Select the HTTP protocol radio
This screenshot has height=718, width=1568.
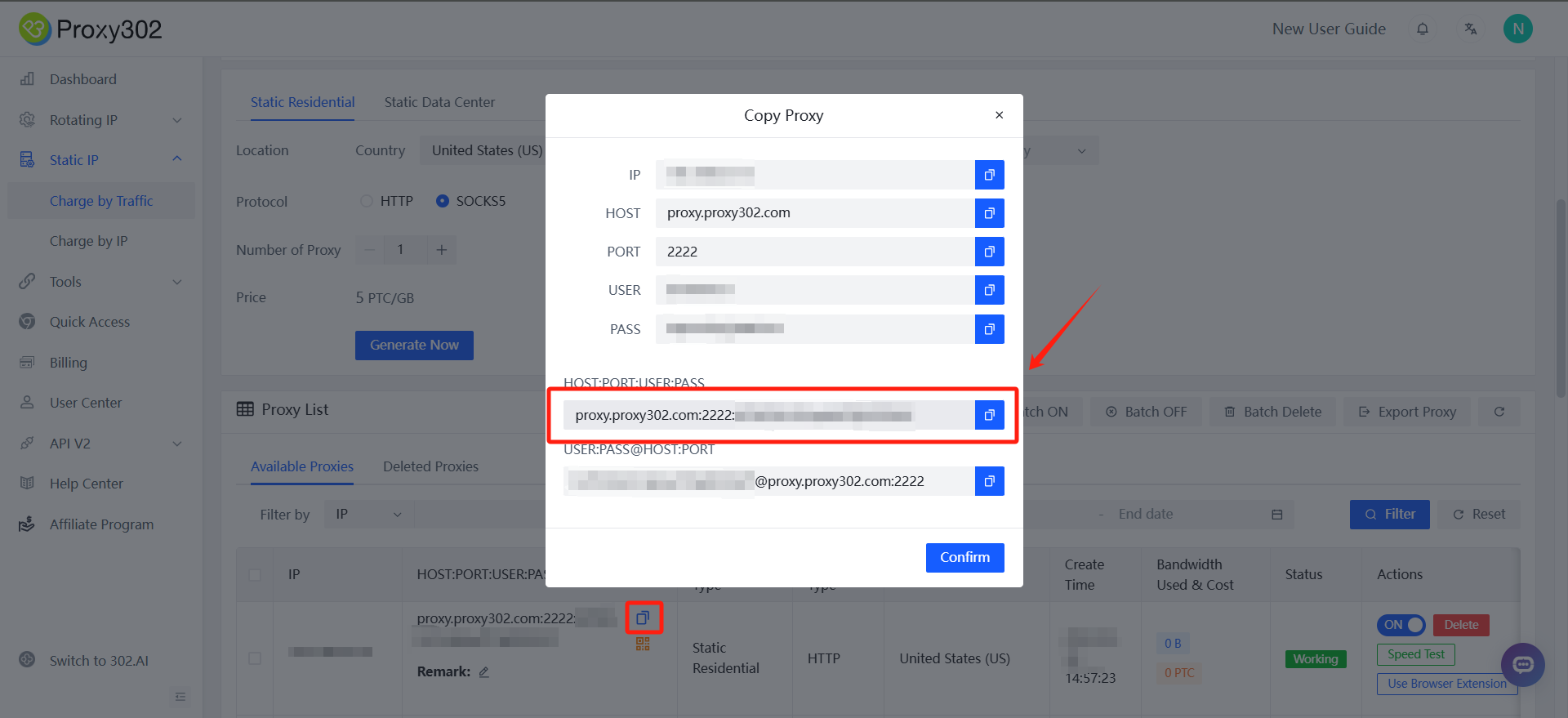[367, 201]
